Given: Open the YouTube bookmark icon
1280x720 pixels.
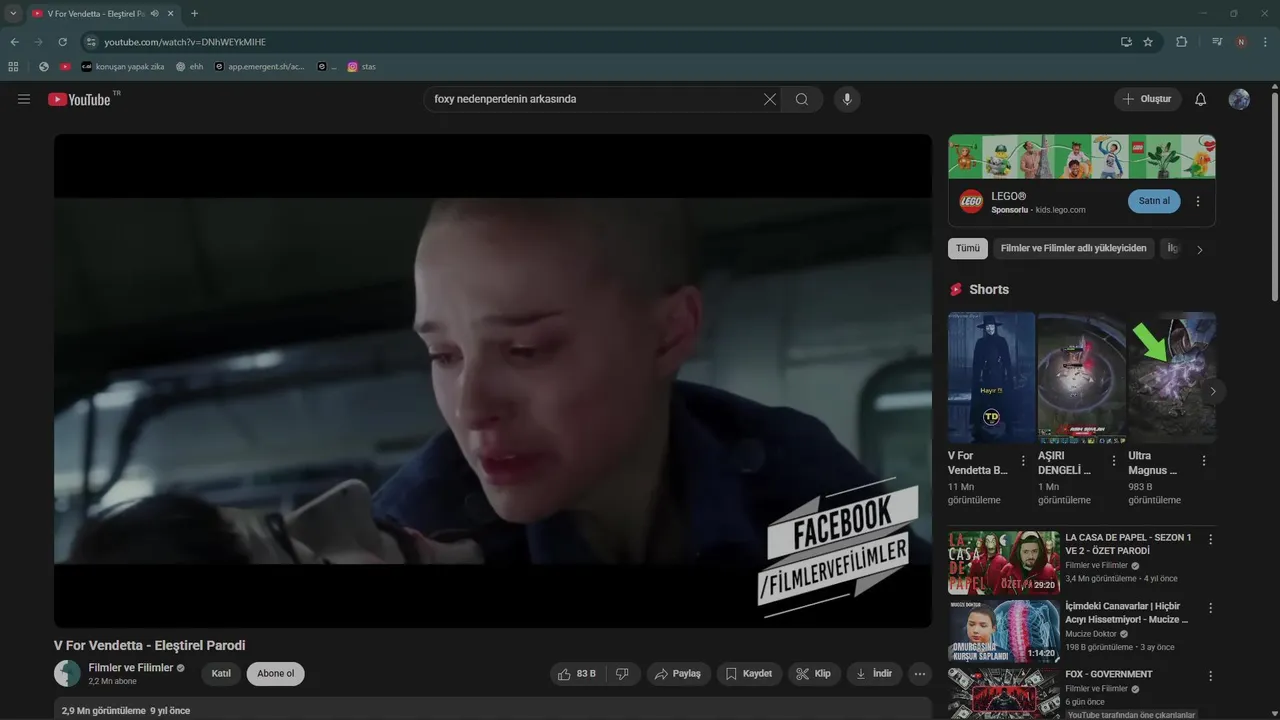Looking at the screenshot, I should pyautogui.click(x=65, y=67).
